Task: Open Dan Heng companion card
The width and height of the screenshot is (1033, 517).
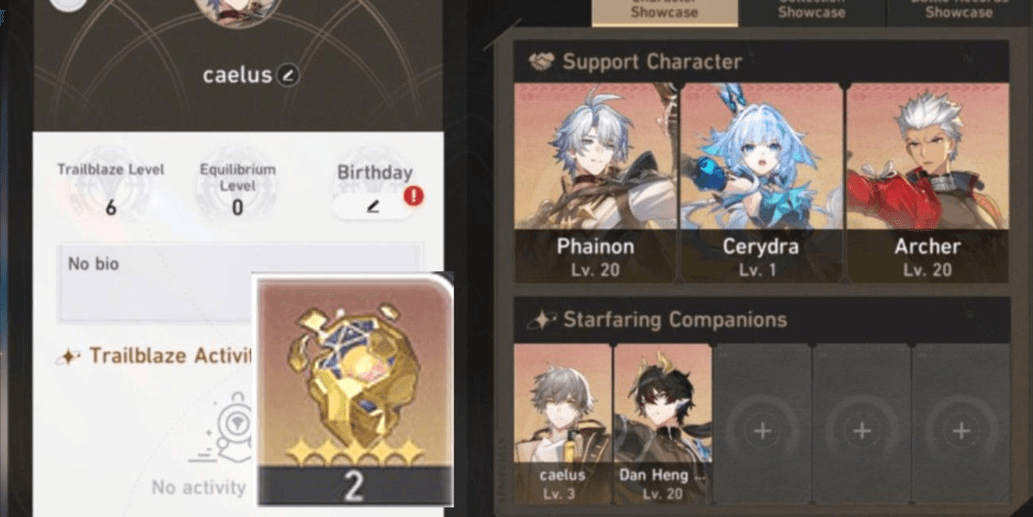Action: click(662, 423)
